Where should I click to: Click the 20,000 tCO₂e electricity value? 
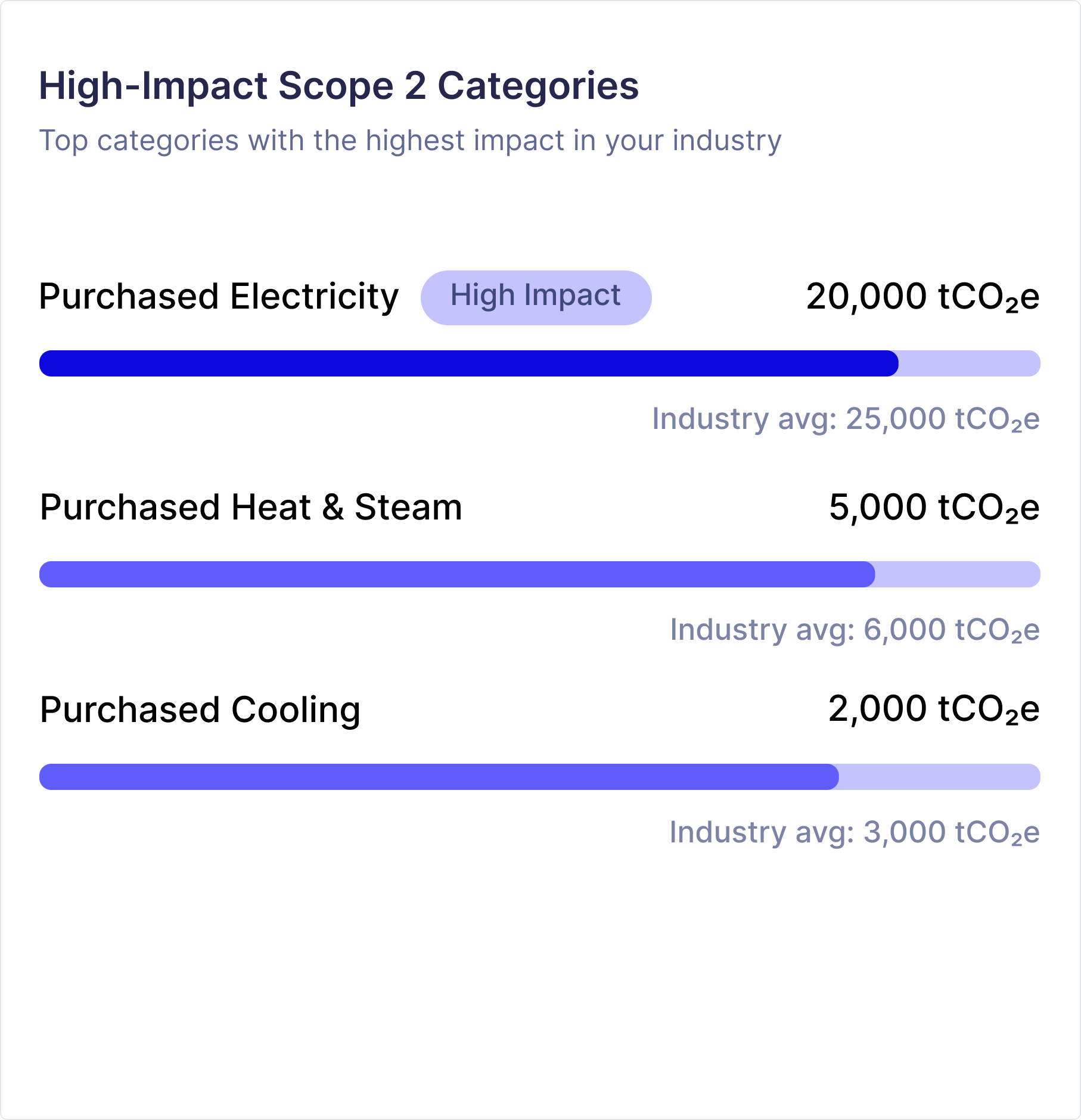pos(923,296)
